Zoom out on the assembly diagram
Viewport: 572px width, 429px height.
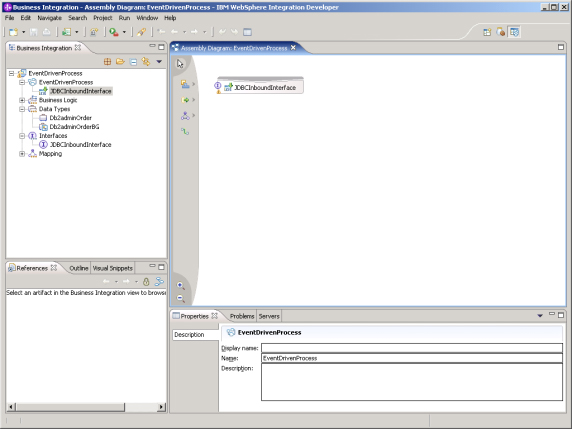click(x=180, y=298)
